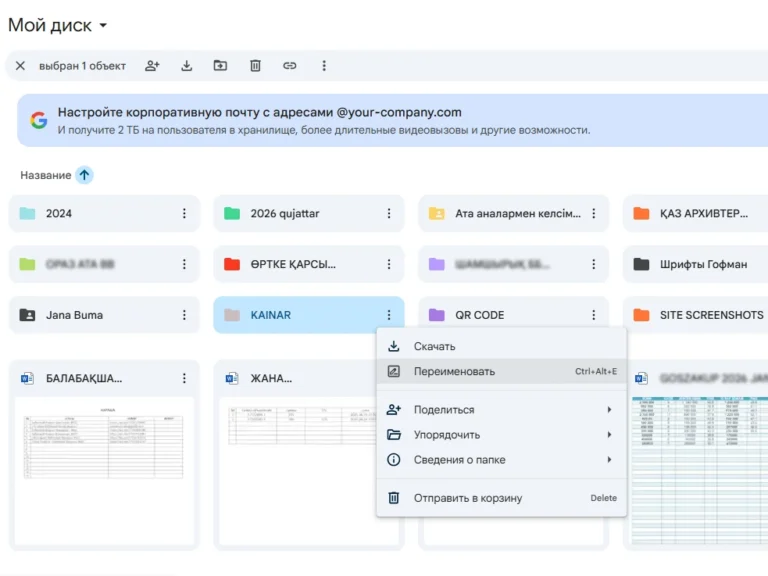Viewport: 768px width, 576px height.
Task: Click the Название sort label
Action: (46, 175)
